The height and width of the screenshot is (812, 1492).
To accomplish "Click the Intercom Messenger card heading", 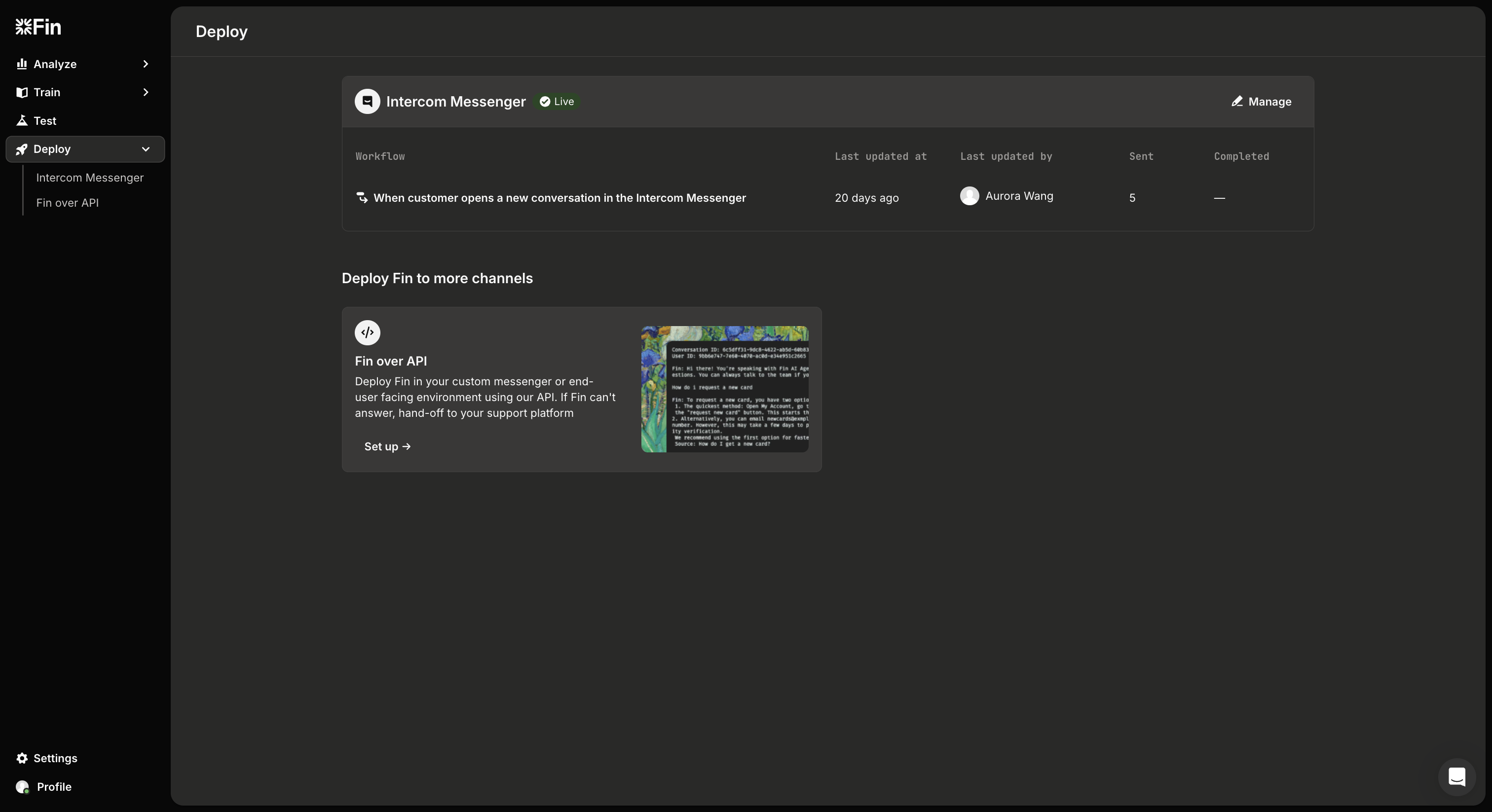I will click(456, 101).
